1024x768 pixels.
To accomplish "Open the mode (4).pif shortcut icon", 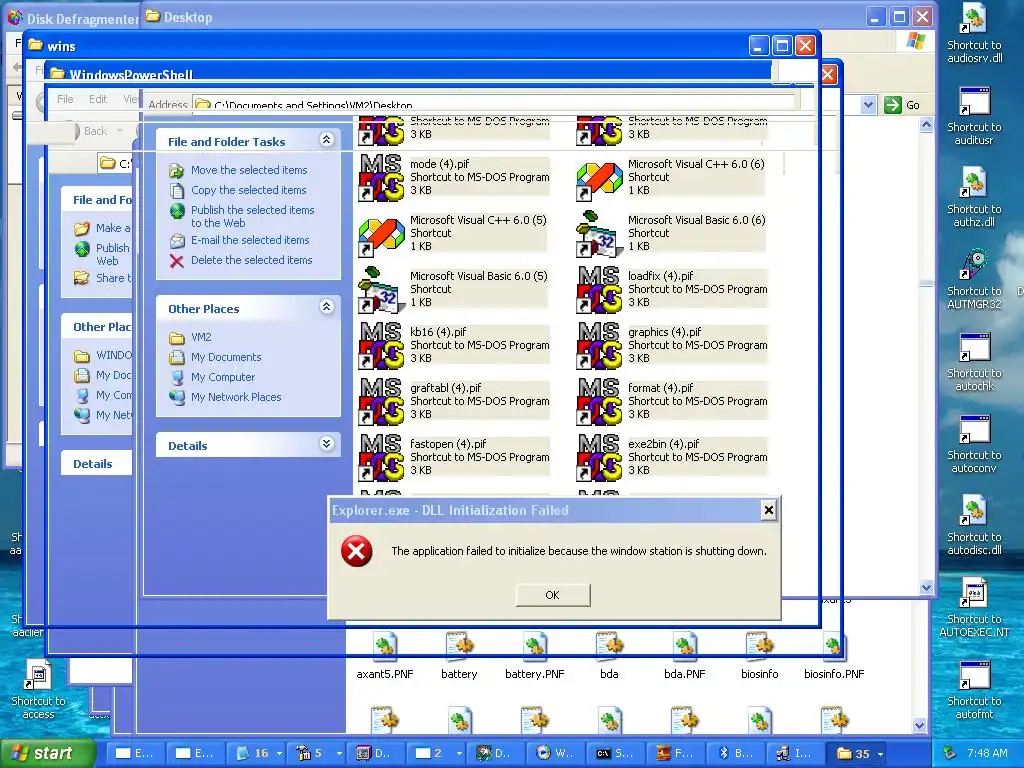I will (x=381, y=176).
